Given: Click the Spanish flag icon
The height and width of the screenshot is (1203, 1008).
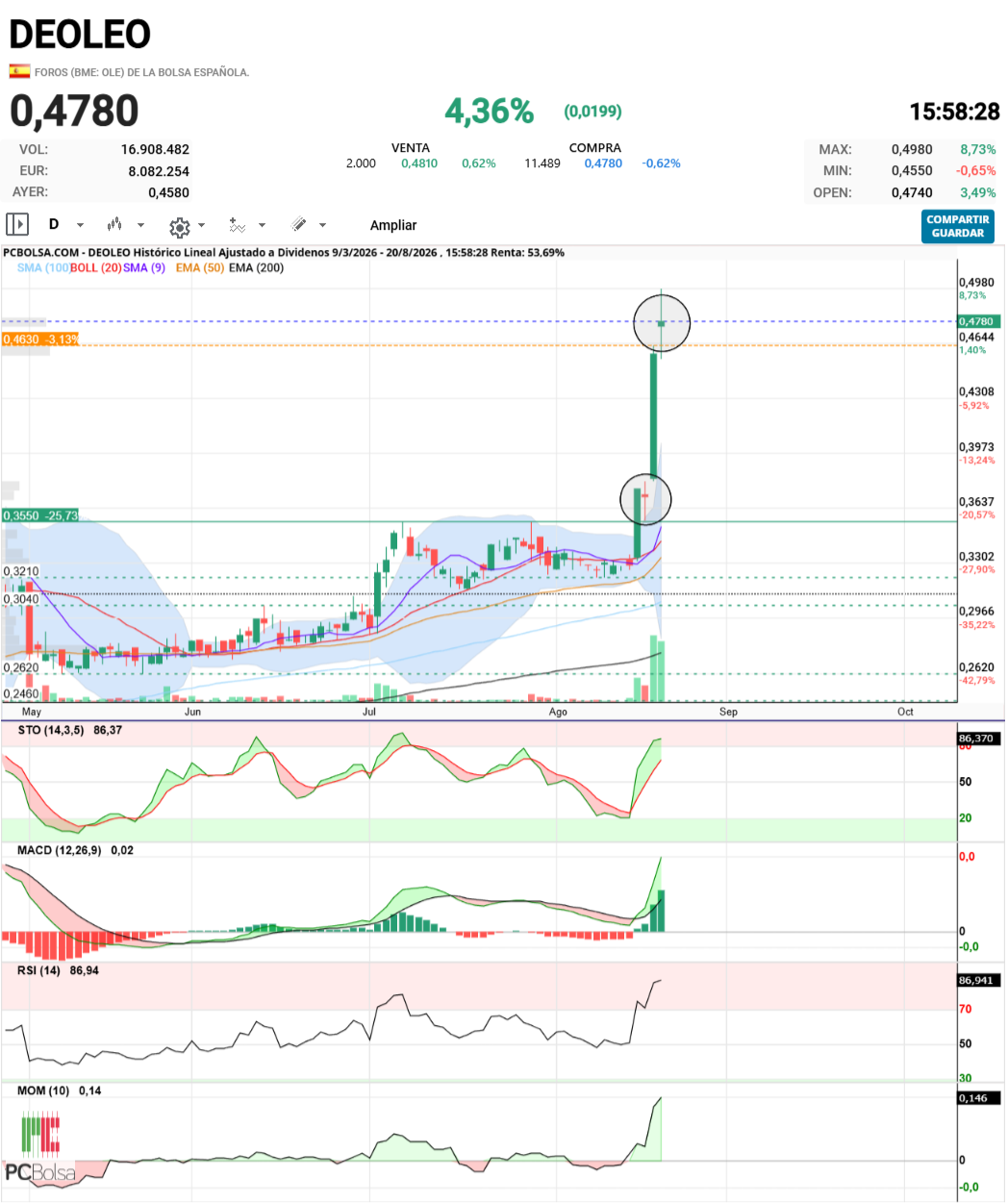Looking at the screenshot, I should (x=19, y=71).
